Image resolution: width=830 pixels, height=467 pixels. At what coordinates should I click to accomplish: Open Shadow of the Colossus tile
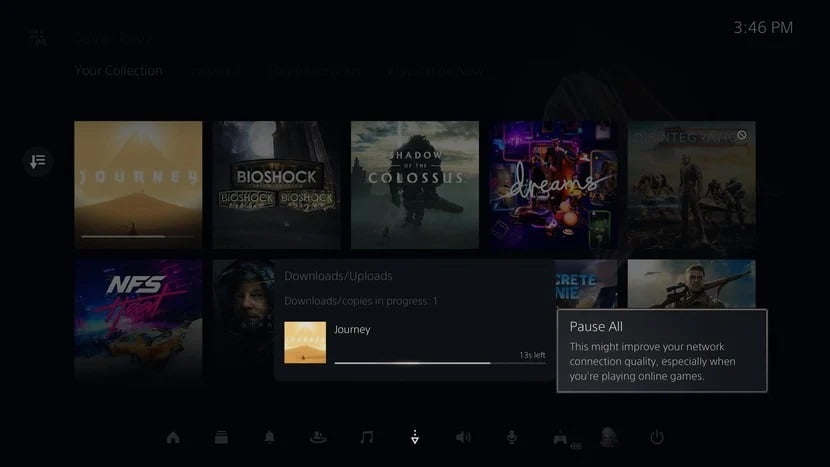(415, 185)
